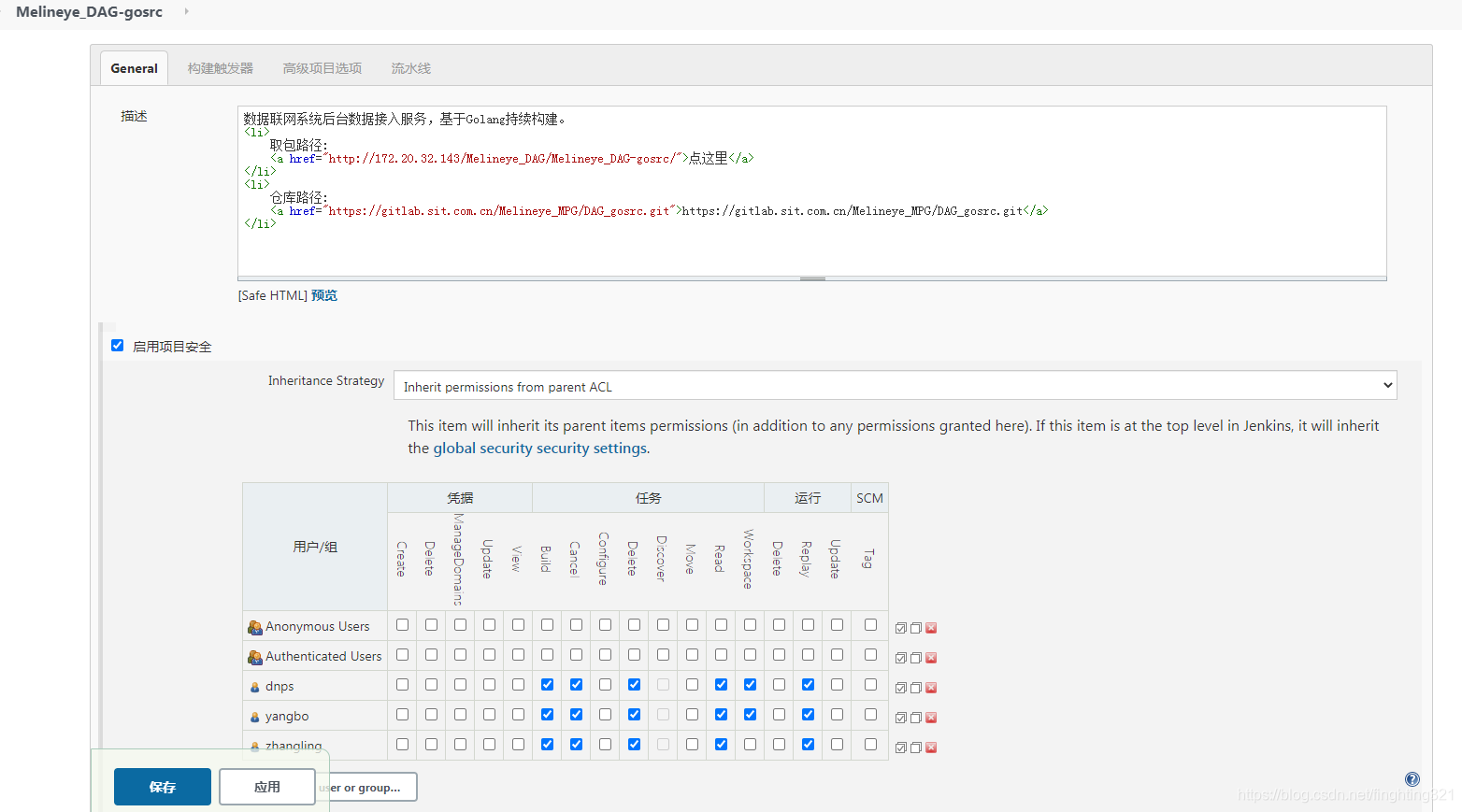Viewport: 1462px width, 812px height.
Task: Select all permissions for Anonymous Users
Action: tap(901, 628)
